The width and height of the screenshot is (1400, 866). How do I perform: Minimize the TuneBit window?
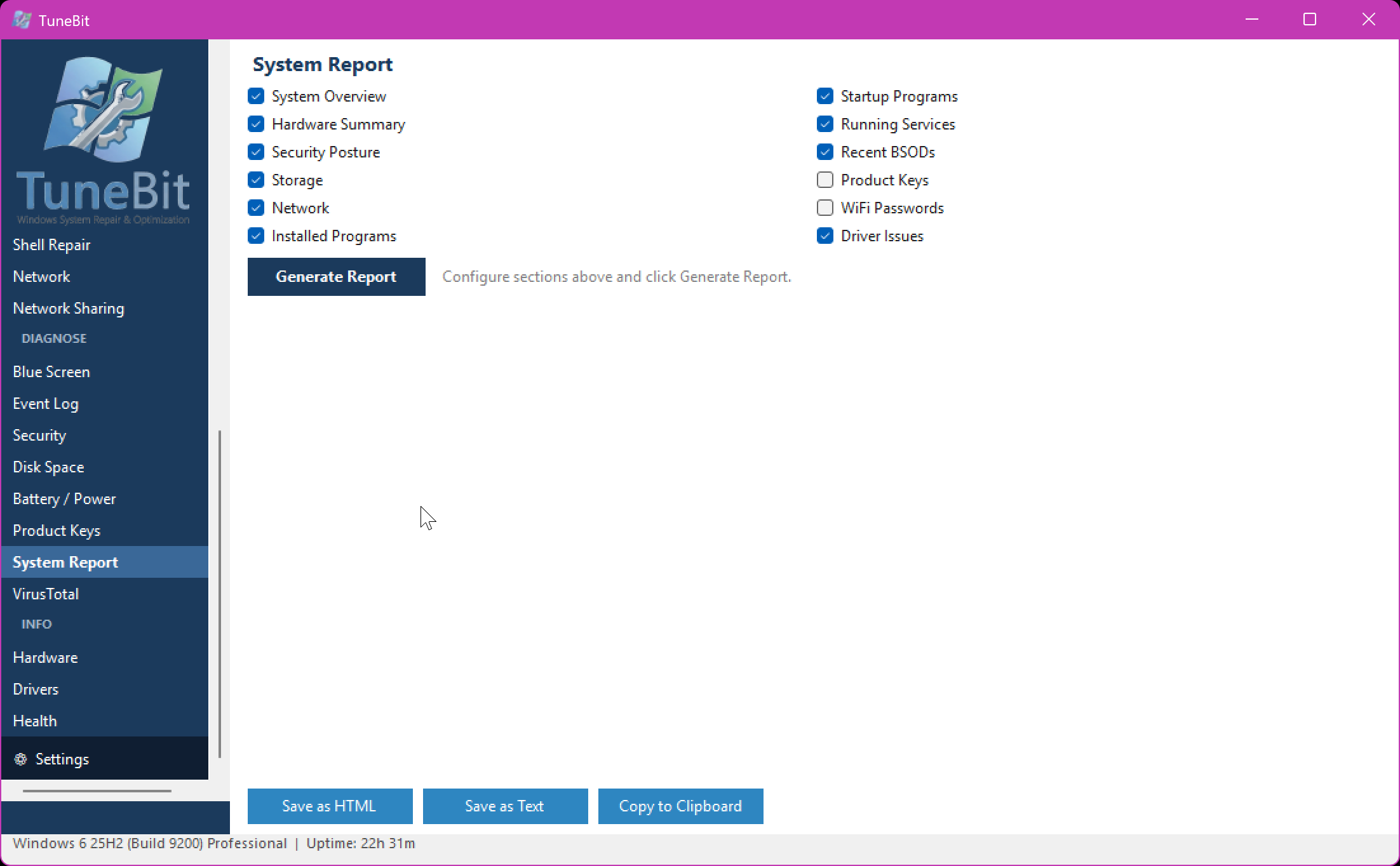pyautogui.click(x=1252, y=20)
